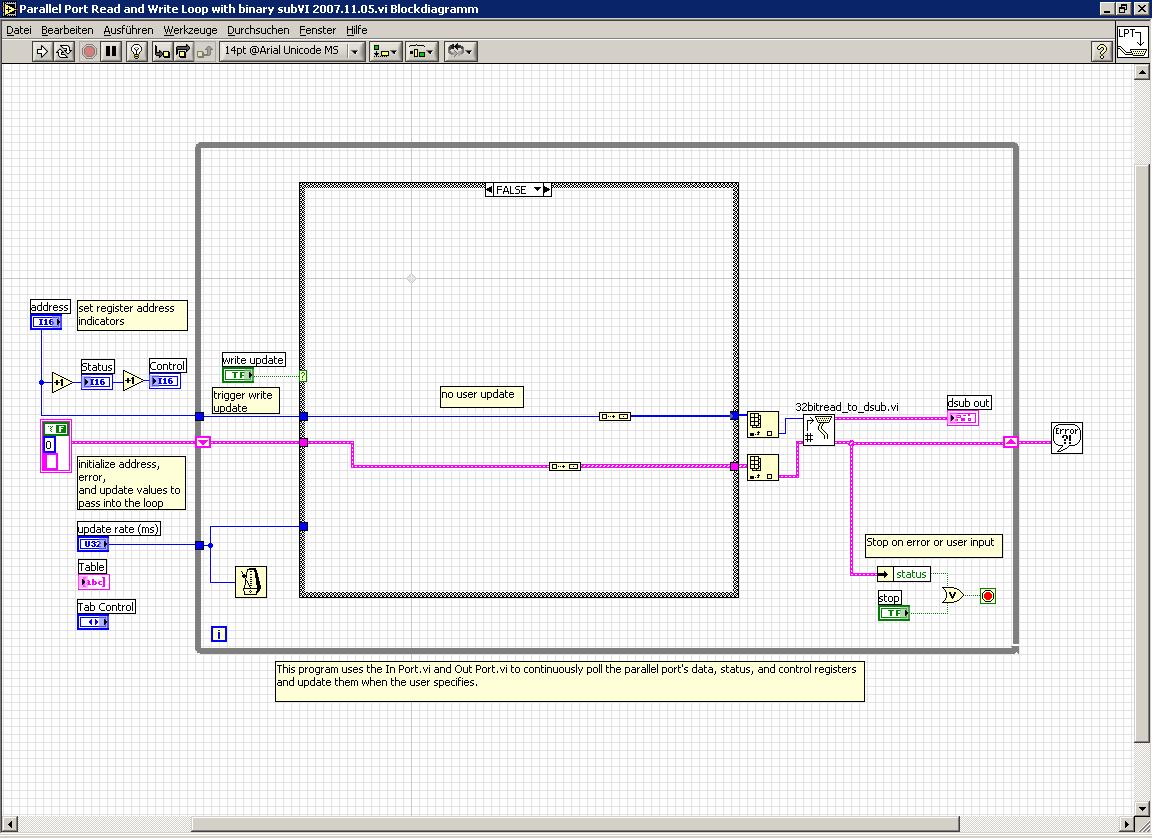This screenshot has width=1152, height=838.
Task: Click 'set register address indicators' comment
Action: (x=132, y=315)
